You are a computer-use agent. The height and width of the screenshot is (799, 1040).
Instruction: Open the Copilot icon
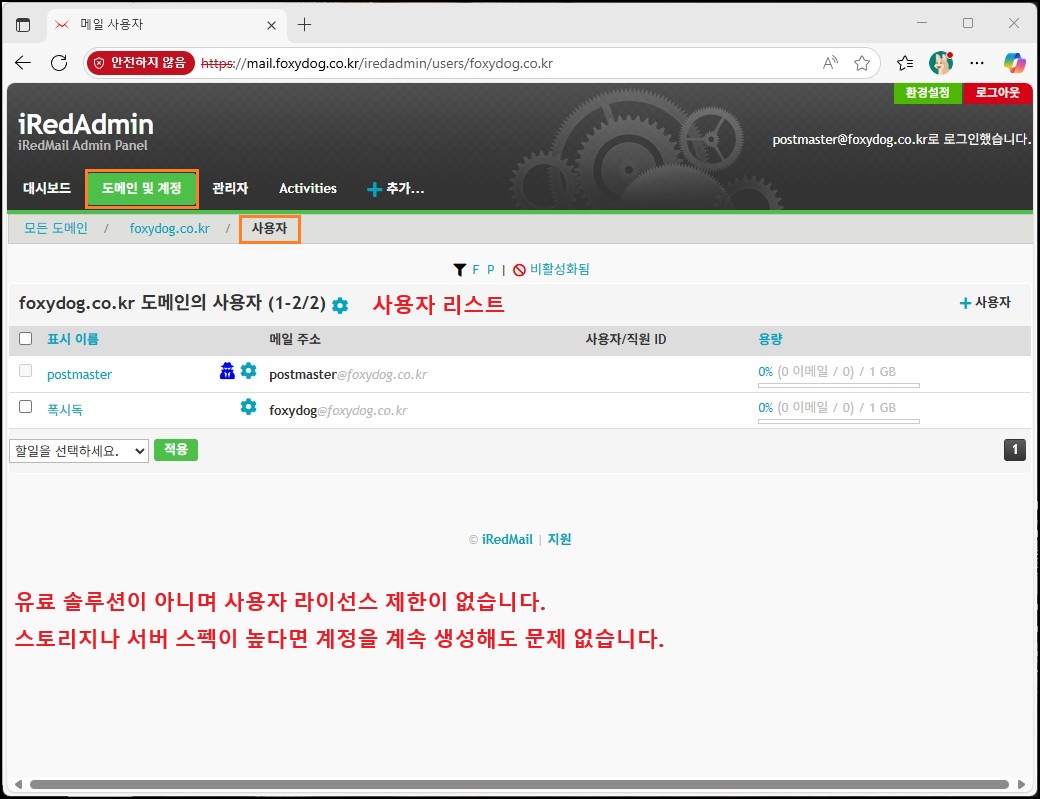coord(1014,63)
